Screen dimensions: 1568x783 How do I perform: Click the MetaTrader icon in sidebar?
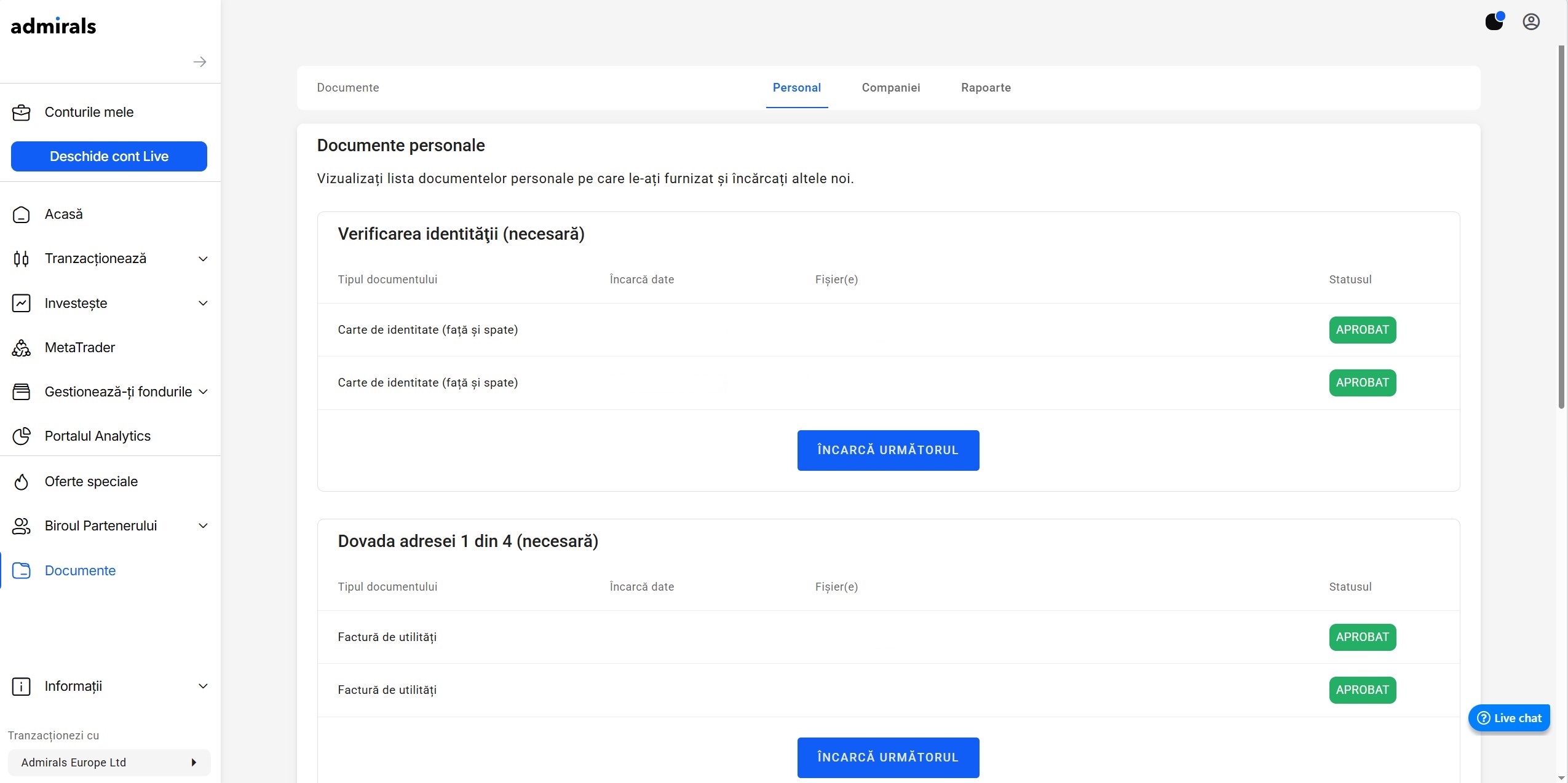coord(21,348)
